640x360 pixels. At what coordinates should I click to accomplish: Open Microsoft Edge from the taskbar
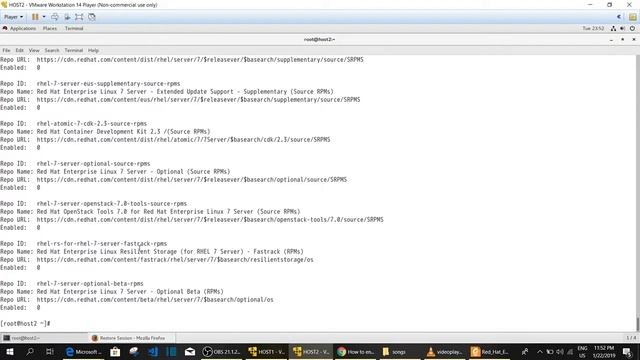tap(84, 351)
